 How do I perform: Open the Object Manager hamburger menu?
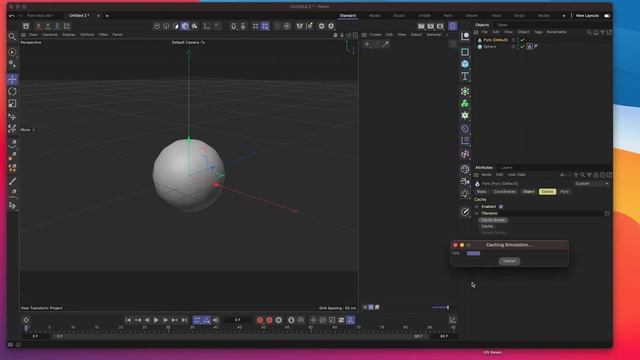[x=476, y=32]
